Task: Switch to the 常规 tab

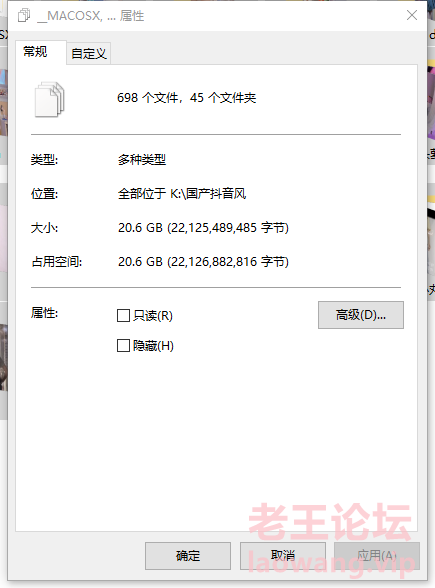Action: click(35, 52)
